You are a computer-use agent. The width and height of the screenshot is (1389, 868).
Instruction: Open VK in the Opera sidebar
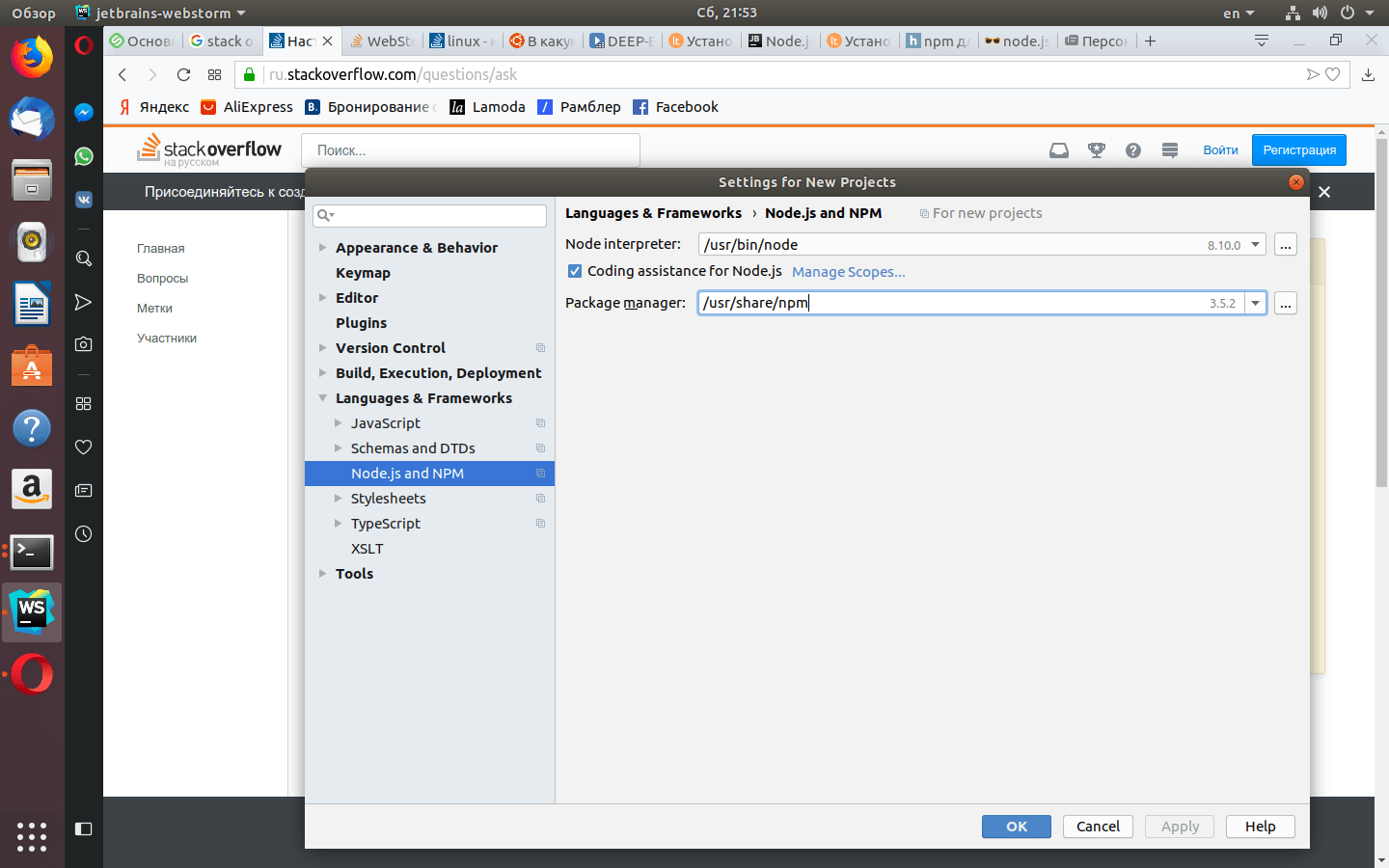point(84,200)
